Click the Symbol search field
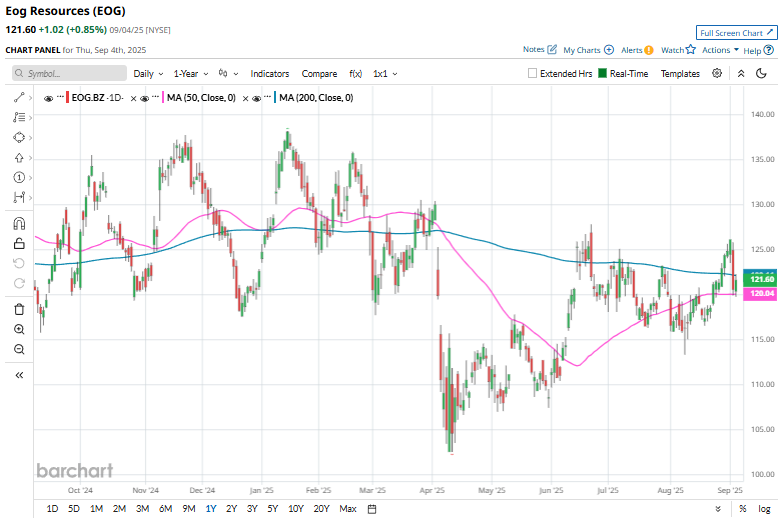The width and height of the screenshot is (782, 526). pos(69,73)
